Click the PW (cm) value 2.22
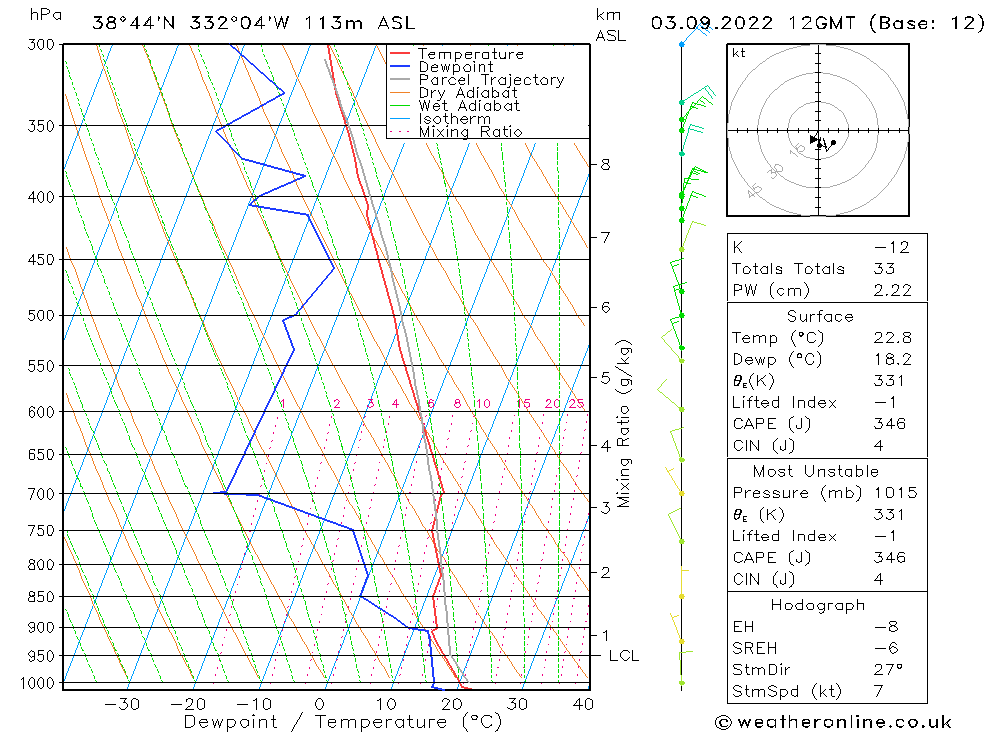Image resolution: width=1000 pixels, height=733 pixels. coord(893,290)
